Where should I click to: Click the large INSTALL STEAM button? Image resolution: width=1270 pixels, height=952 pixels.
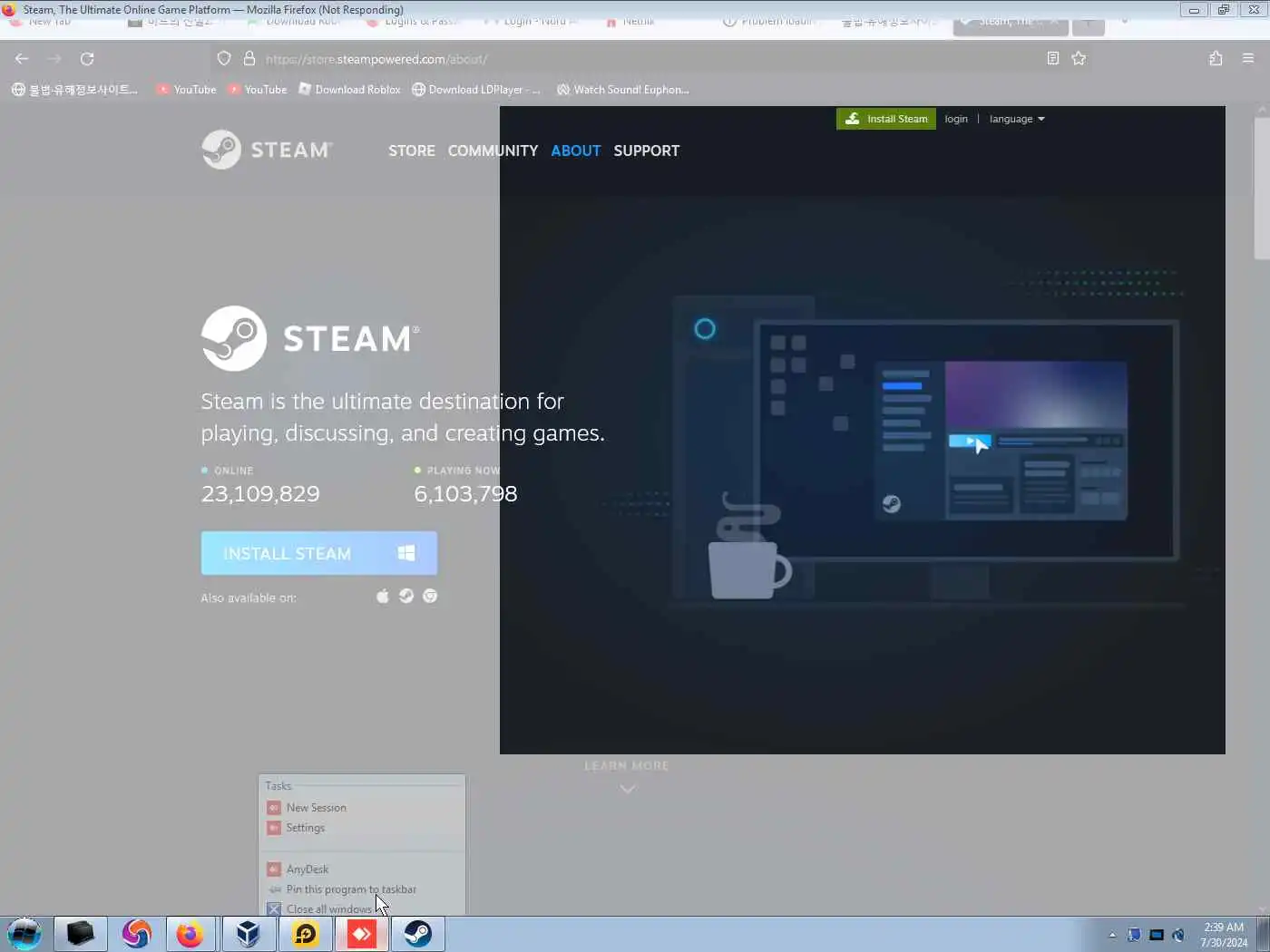point(319,553)
